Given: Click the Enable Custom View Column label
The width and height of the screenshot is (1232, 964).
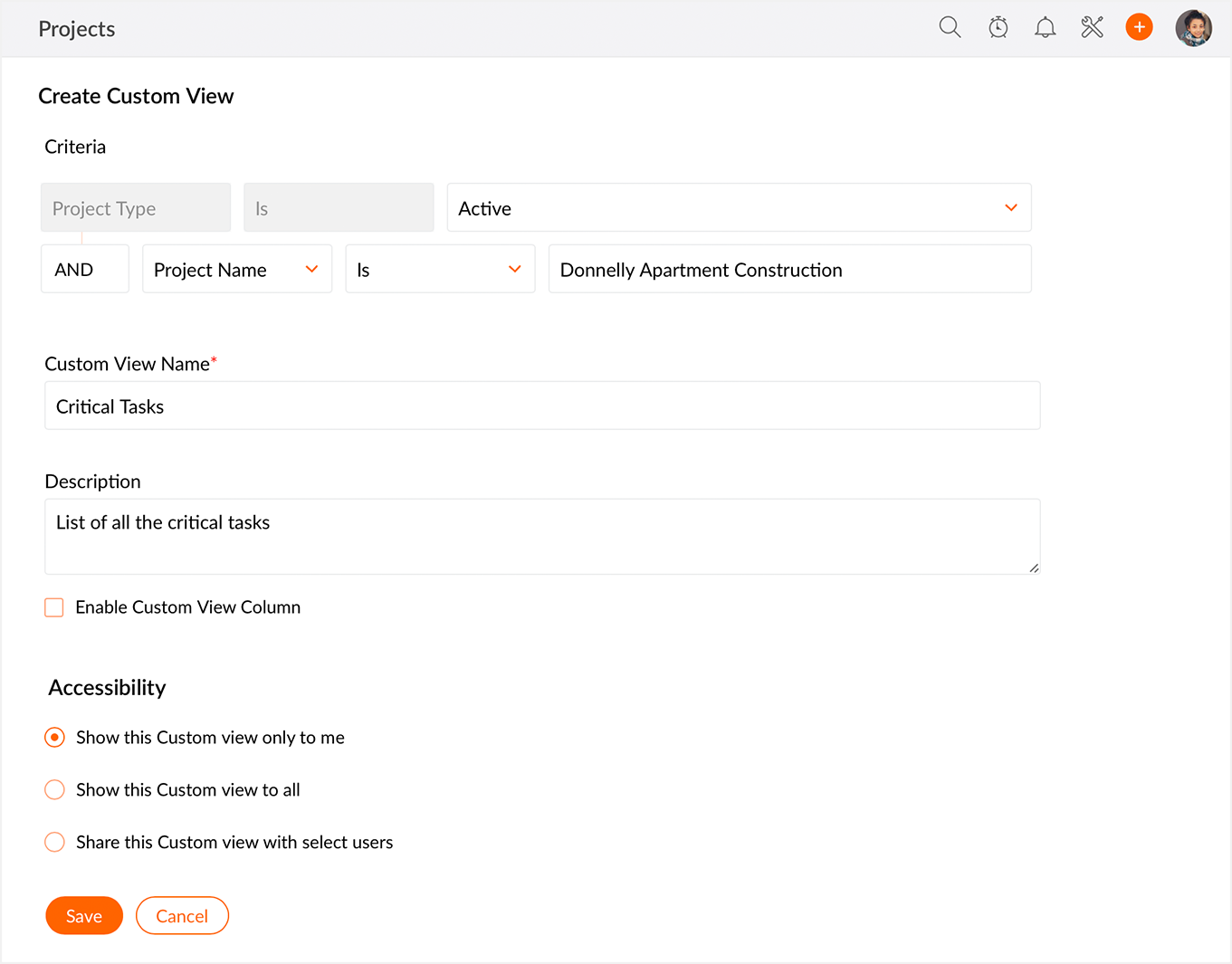Looking at the screenshot, I should click(x=188, y=607).
